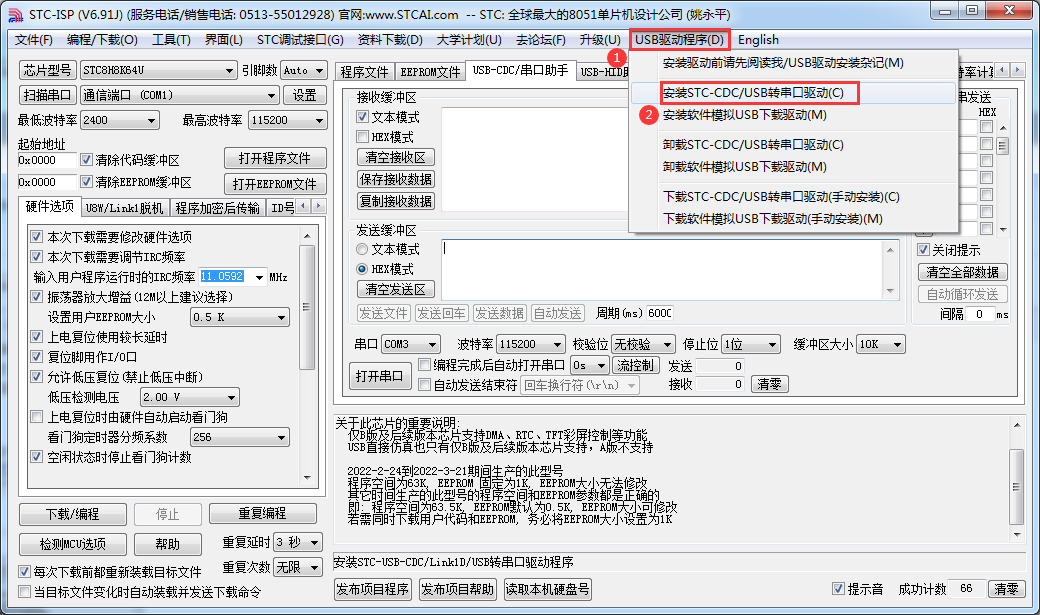Click the HEX send text area
Image resolution: width=1040 pixels, height=615 pixels.
click(x=663, y=270)
